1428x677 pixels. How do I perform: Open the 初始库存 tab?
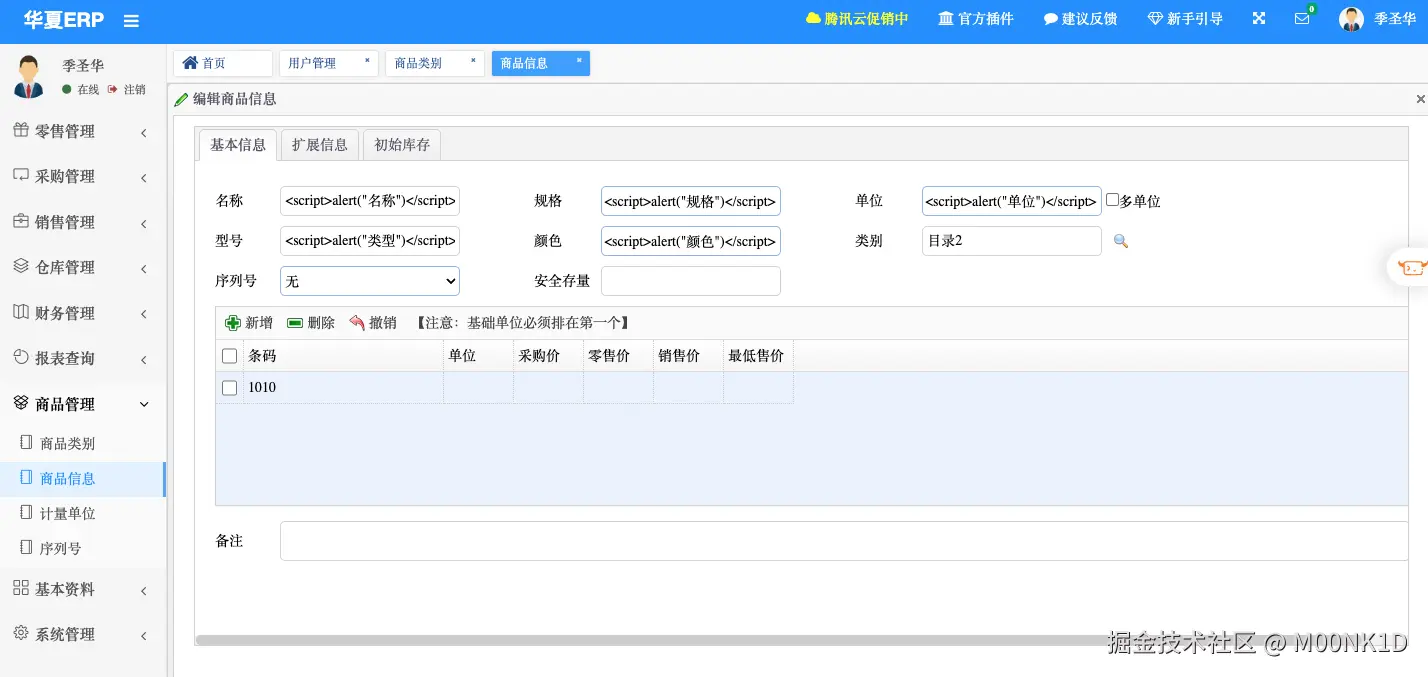401,144
